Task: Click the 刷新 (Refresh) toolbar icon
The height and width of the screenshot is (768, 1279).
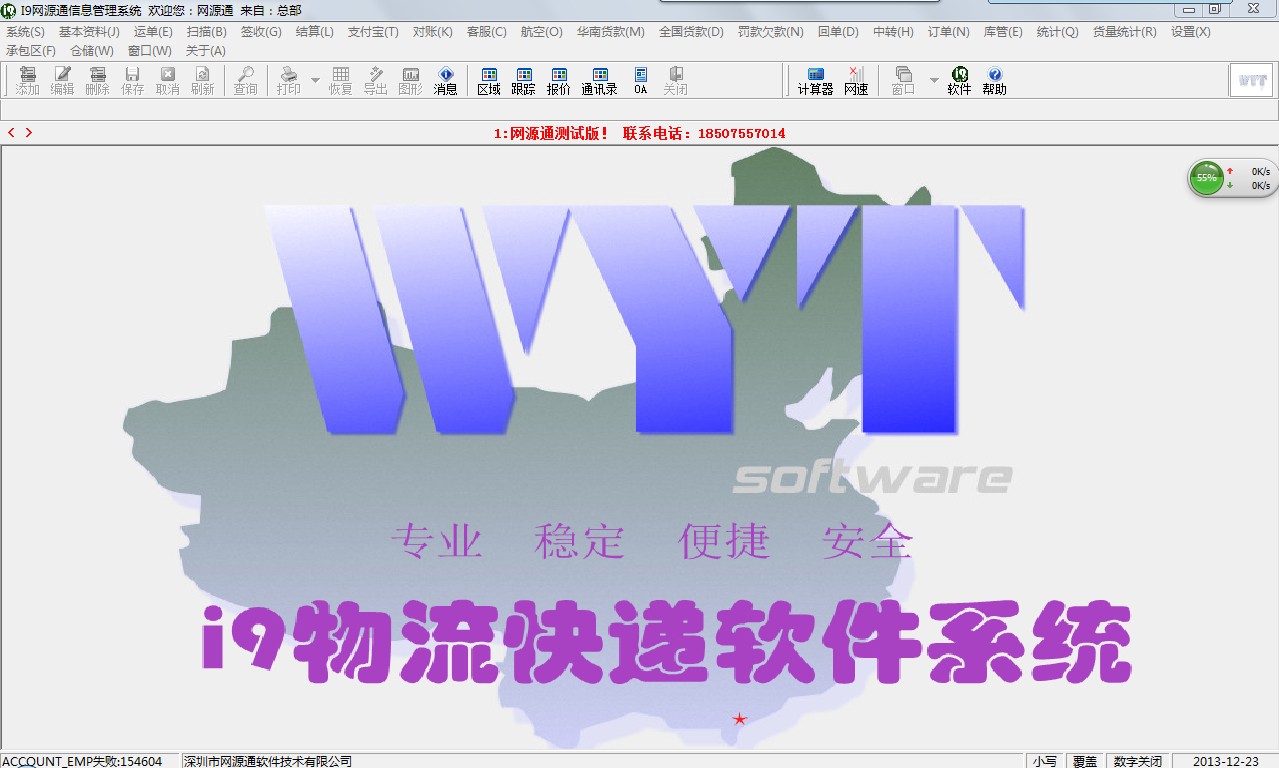Action: (x=202, y=81)
